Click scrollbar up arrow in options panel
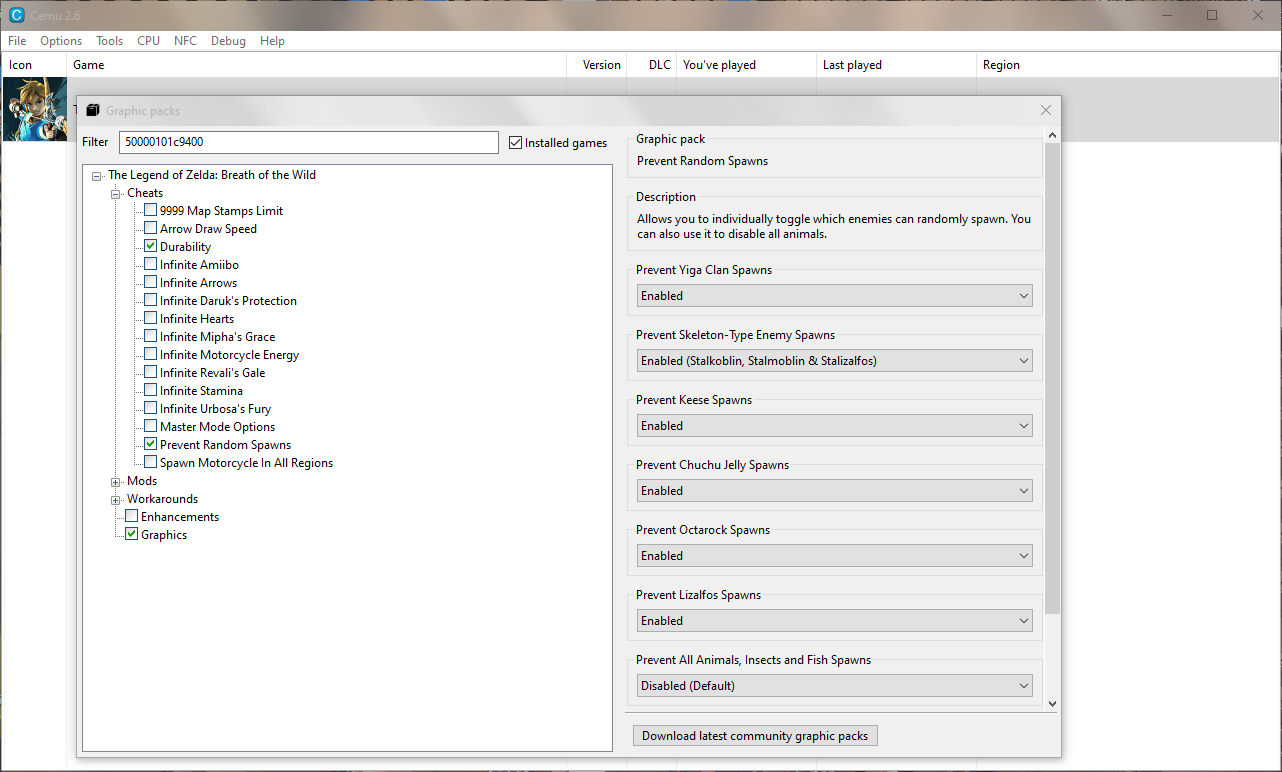 (x=1052, y=135)
